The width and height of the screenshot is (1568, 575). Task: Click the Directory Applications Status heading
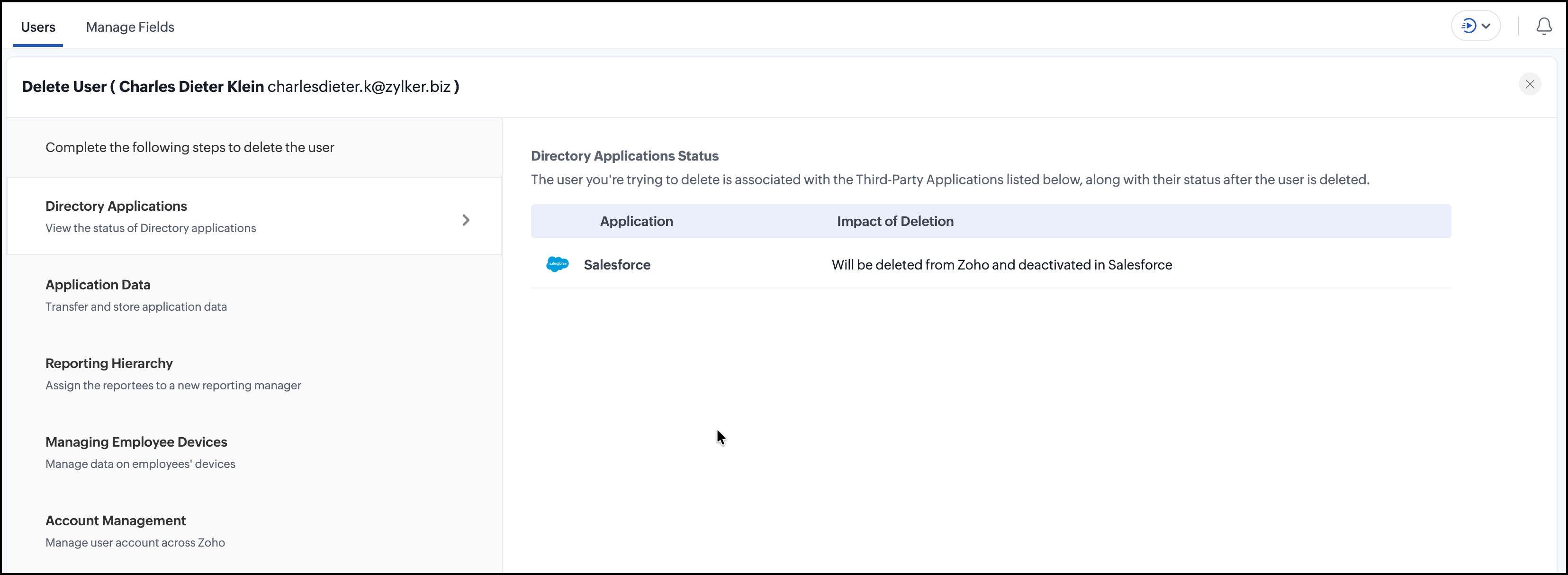(x=624, y=156)
